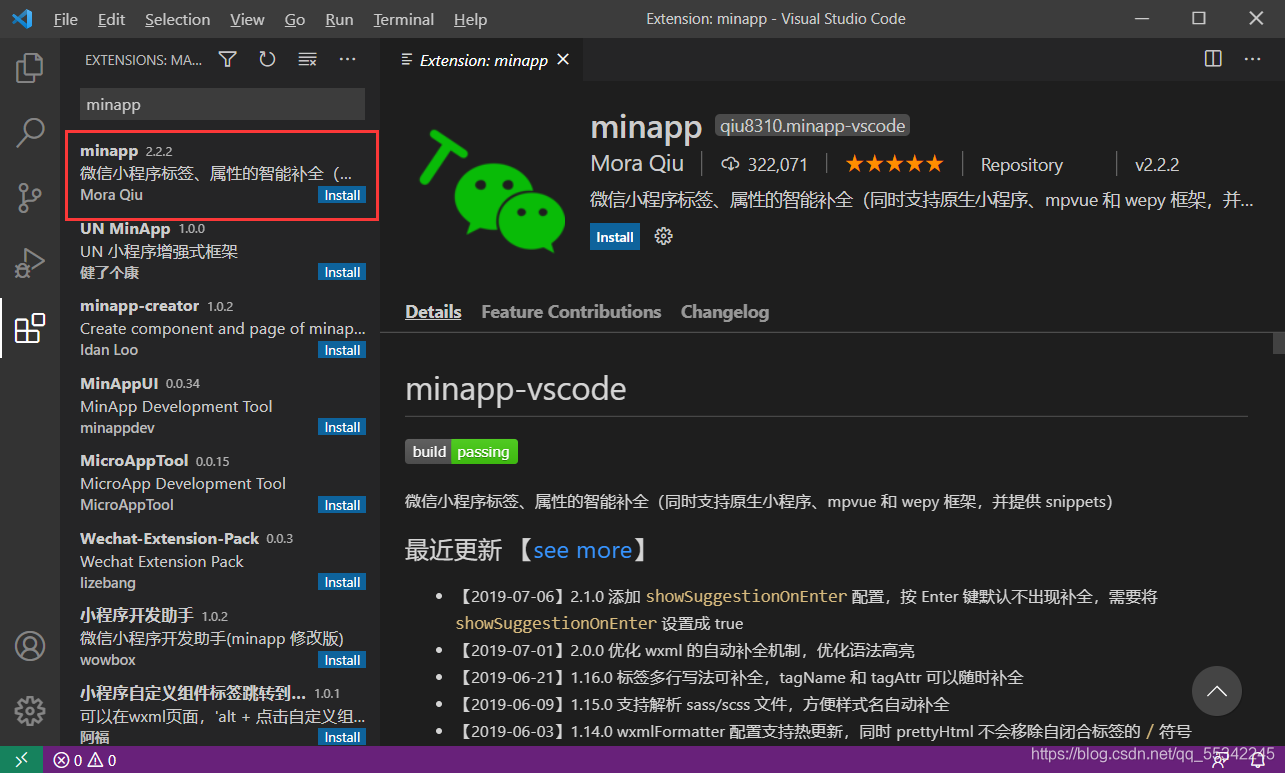The image size is (1285, 773).
Task: Open the Search view in the activity bar
Action: tap(30, 132)
